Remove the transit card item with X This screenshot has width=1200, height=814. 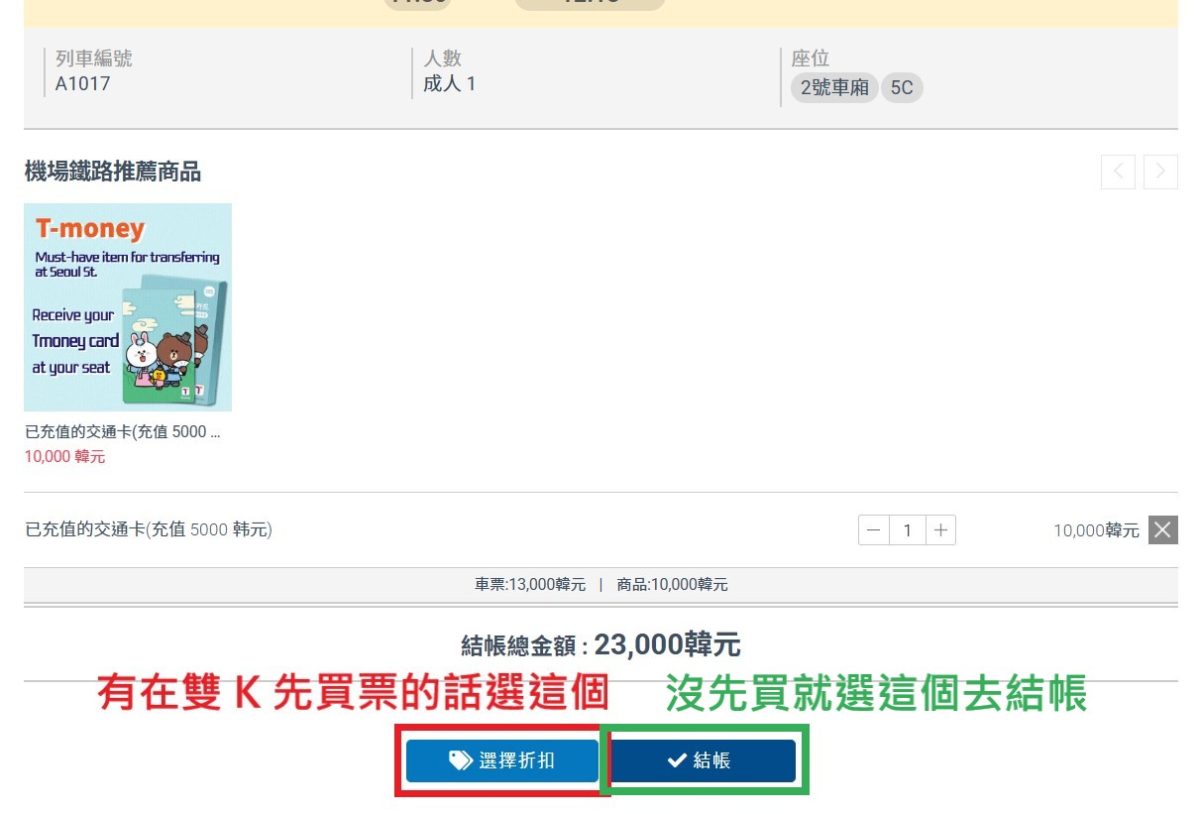click(x=1162, y=530)
